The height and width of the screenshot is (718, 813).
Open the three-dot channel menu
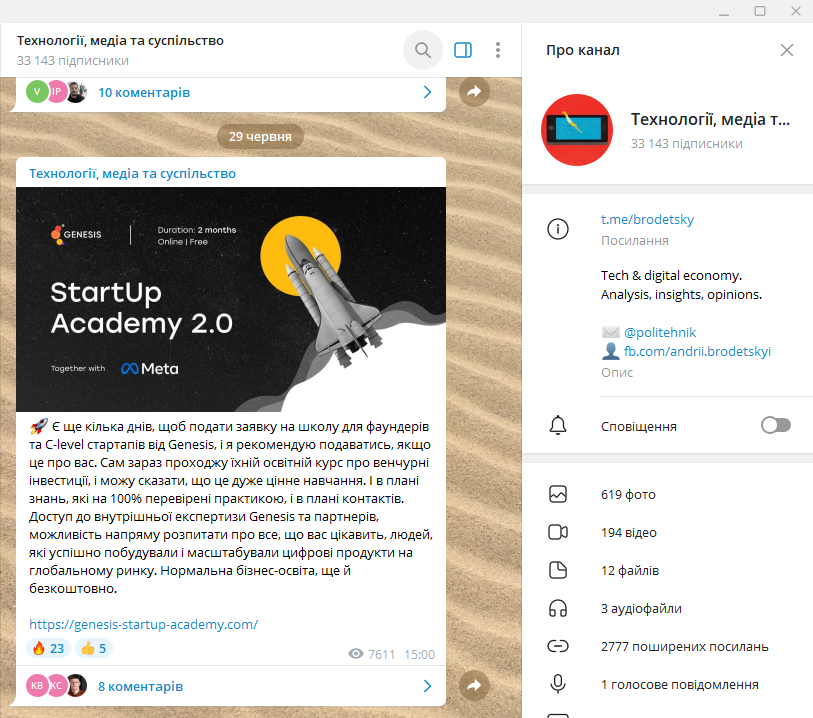(x=498, y=50)
